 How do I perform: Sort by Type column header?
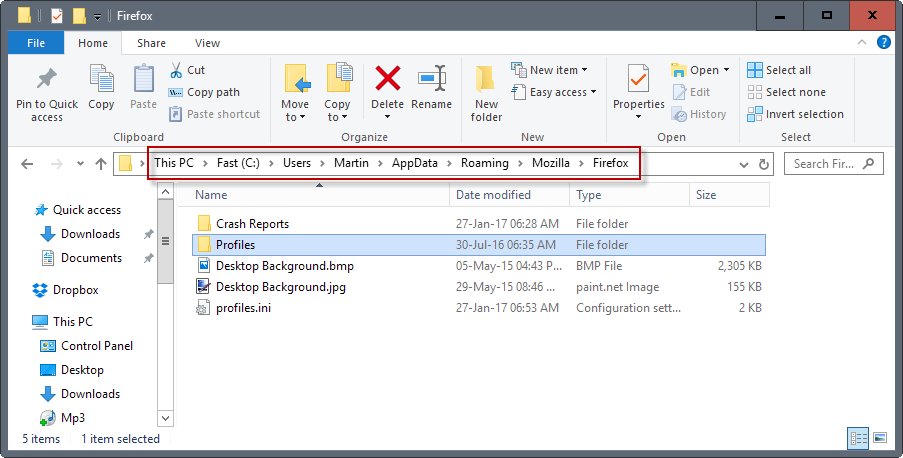[629, 195]
